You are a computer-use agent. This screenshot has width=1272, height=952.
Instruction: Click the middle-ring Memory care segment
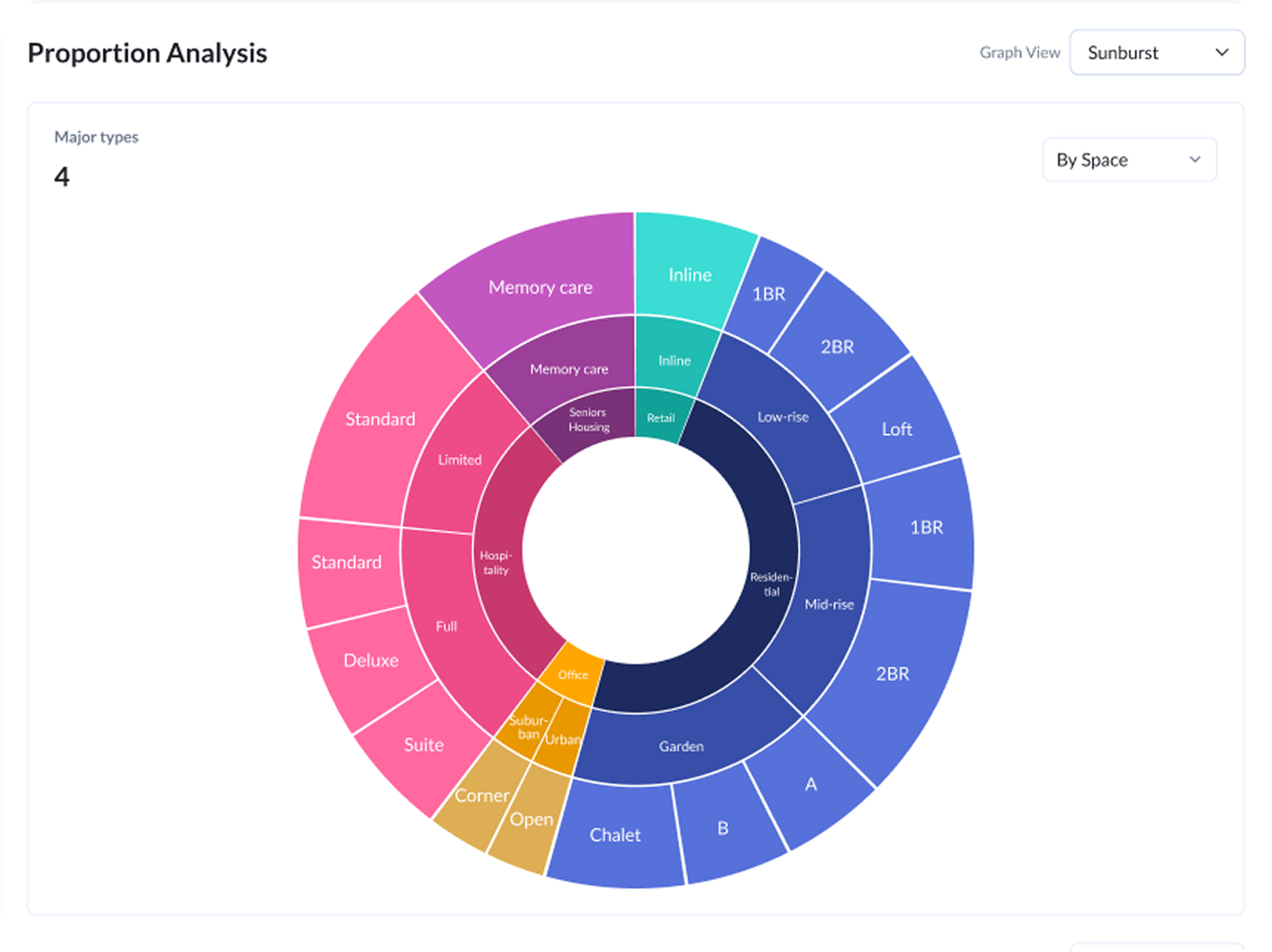569,368
